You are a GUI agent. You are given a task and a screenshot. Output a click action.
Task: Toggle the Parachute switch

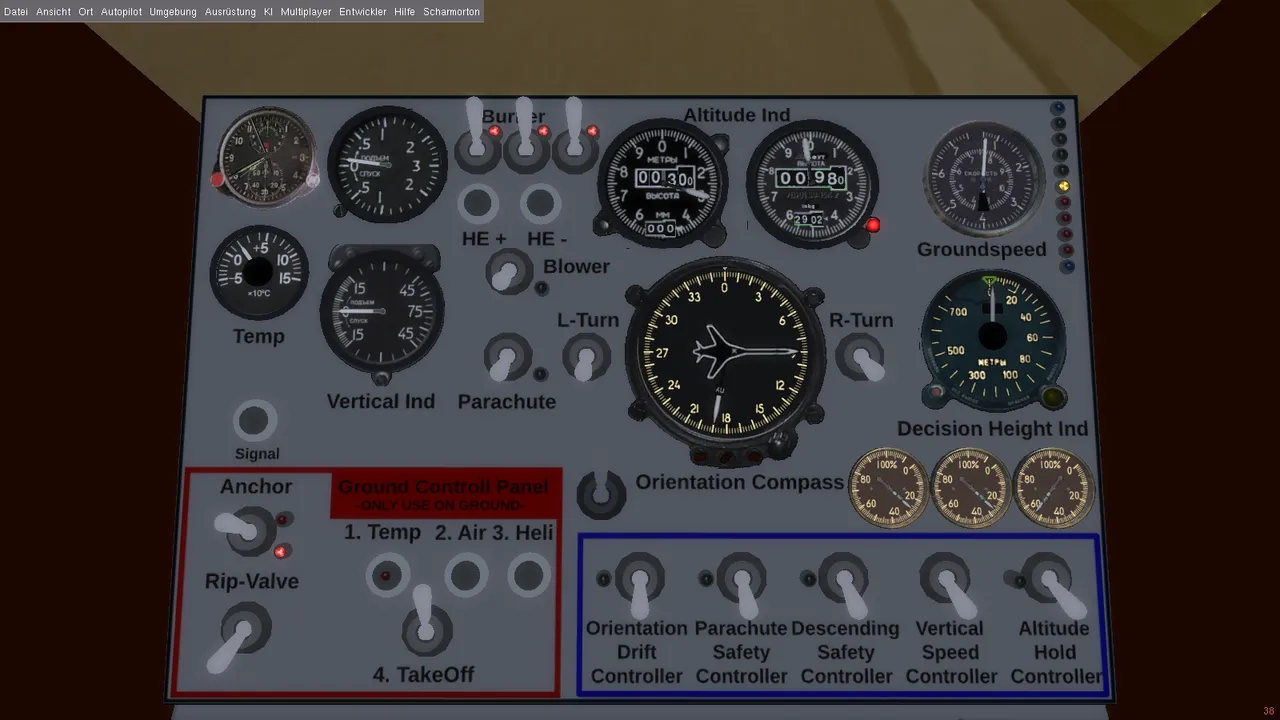(x=507, y=357)
